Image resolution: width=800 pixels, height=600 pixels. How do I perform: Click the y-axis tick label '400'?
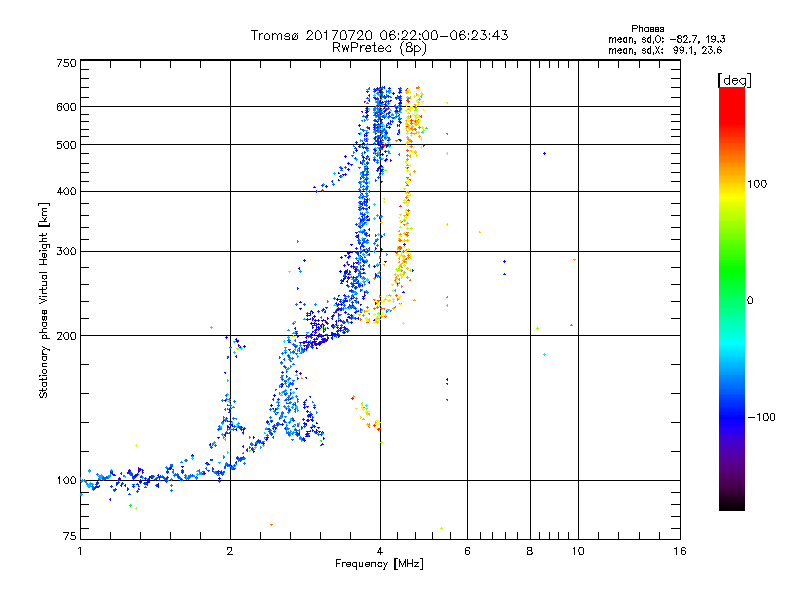(x=66, y=191)
